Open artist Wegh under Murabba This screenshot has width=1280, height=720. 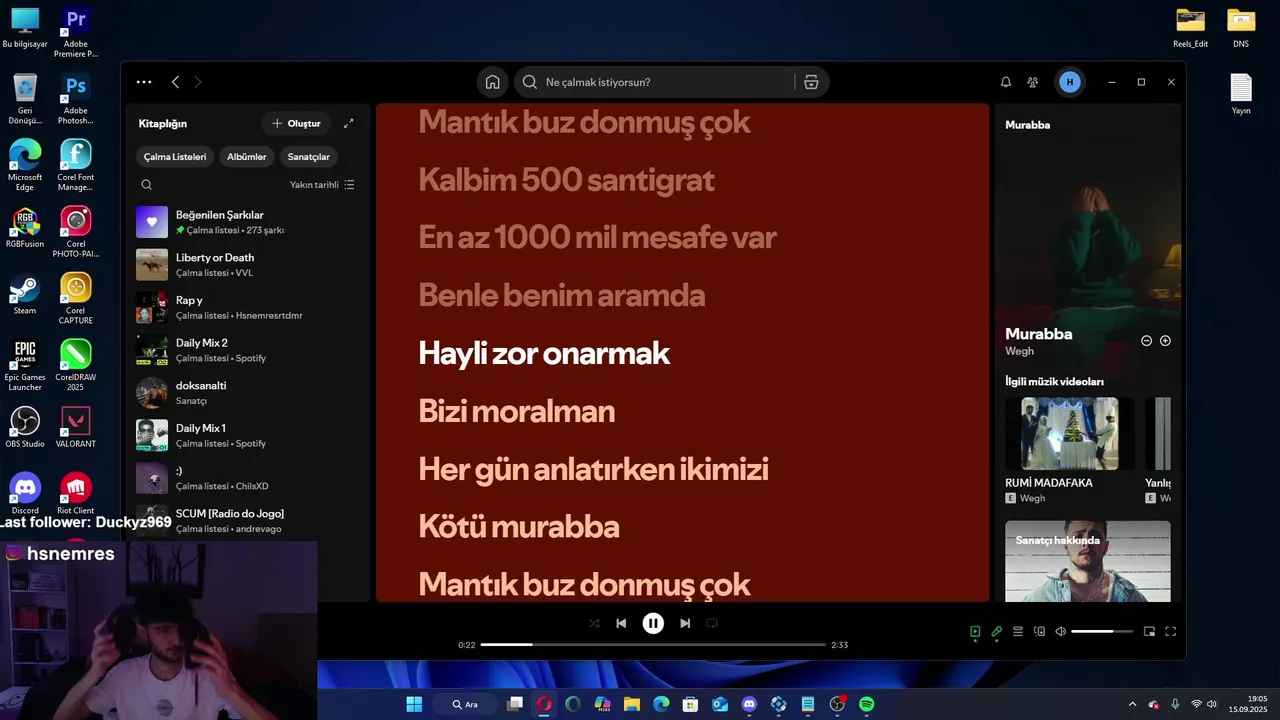pyautogui.click(x=1019, y=351)
